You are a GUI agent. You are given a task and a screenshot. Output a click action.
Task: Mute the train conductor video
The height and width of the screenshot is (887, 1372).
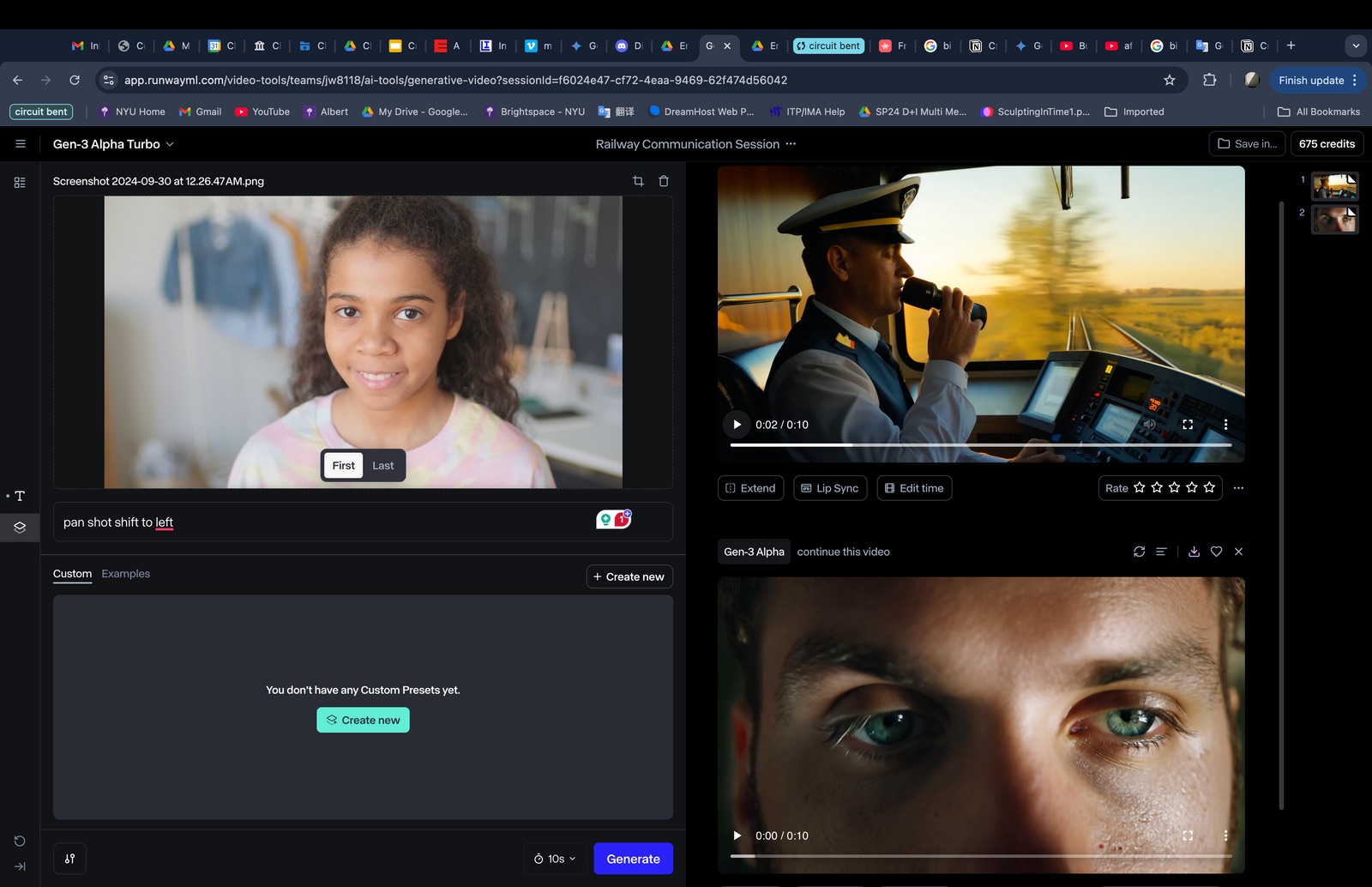(1150, 425)
